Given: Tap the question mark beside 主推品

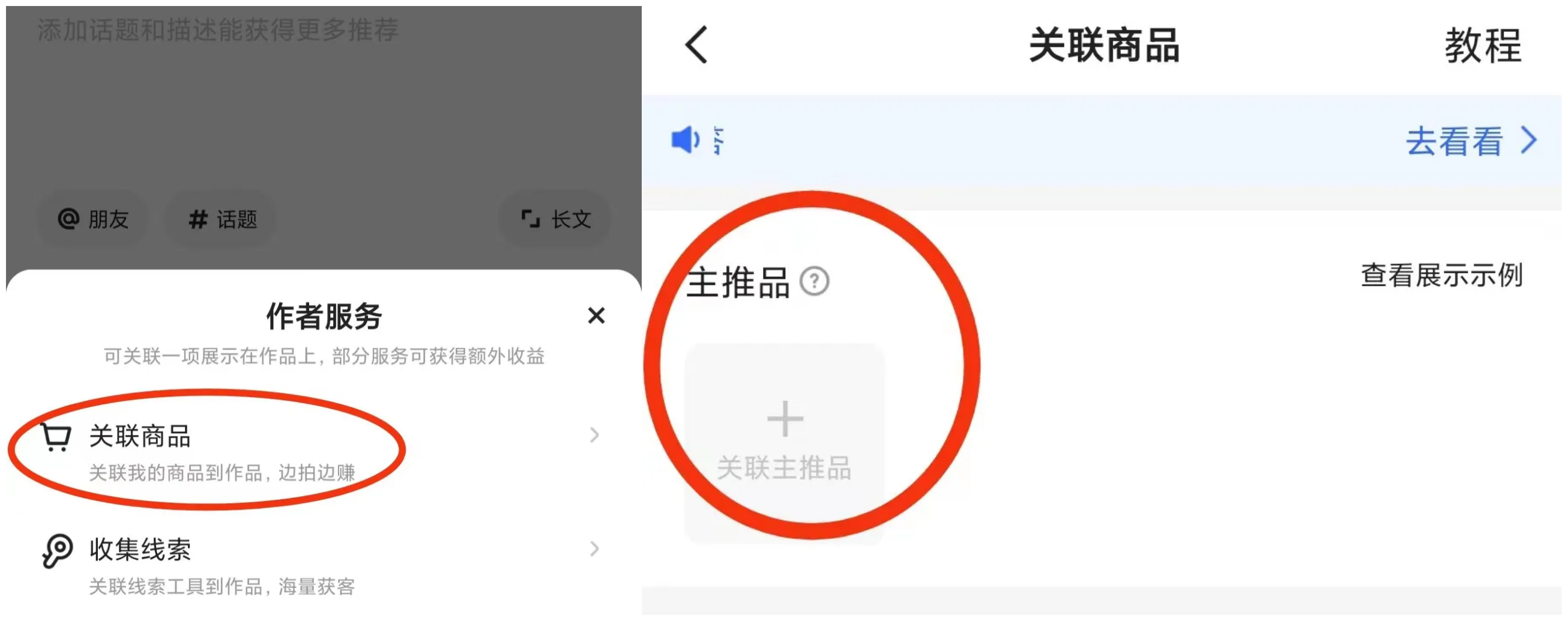Looking at the screenshot, I should click(814, 282).
